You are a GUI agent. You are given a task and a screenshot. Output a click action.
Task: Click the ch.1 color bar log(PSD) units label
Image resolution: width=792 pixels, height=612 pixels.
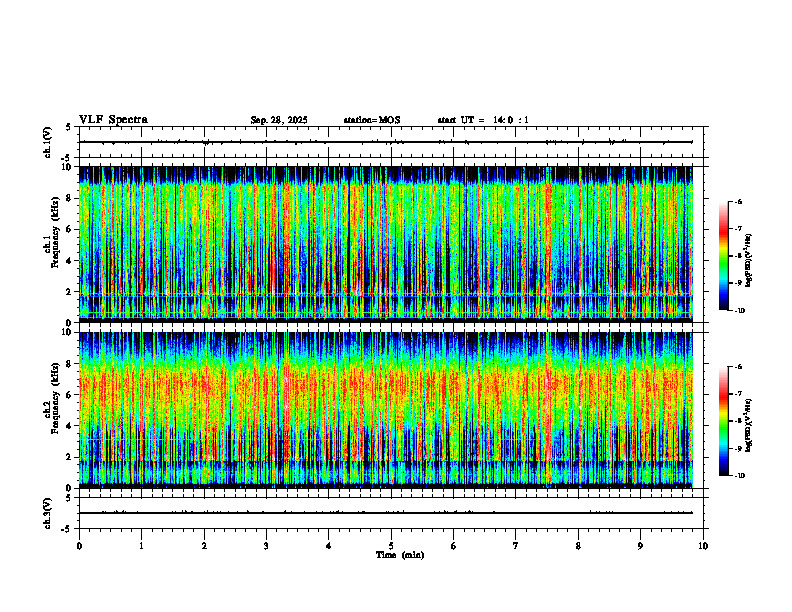(750, 261)
